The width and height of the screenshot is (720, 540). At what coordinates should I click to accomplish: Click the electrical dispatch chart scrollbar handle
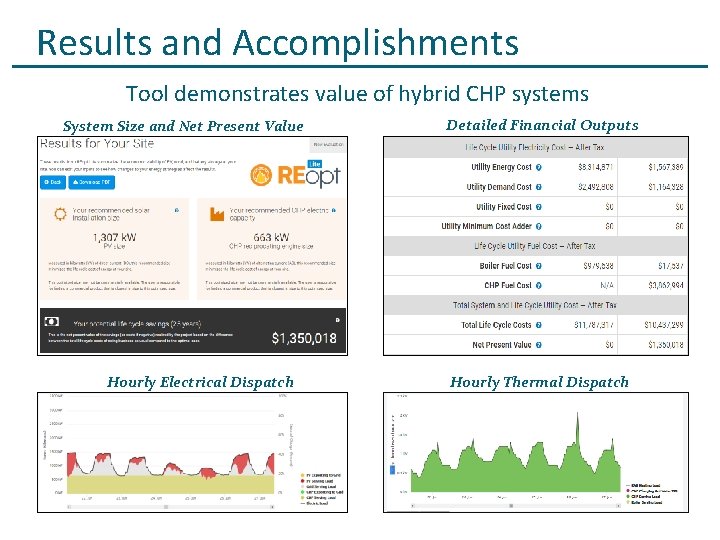[x=166, y=507]
